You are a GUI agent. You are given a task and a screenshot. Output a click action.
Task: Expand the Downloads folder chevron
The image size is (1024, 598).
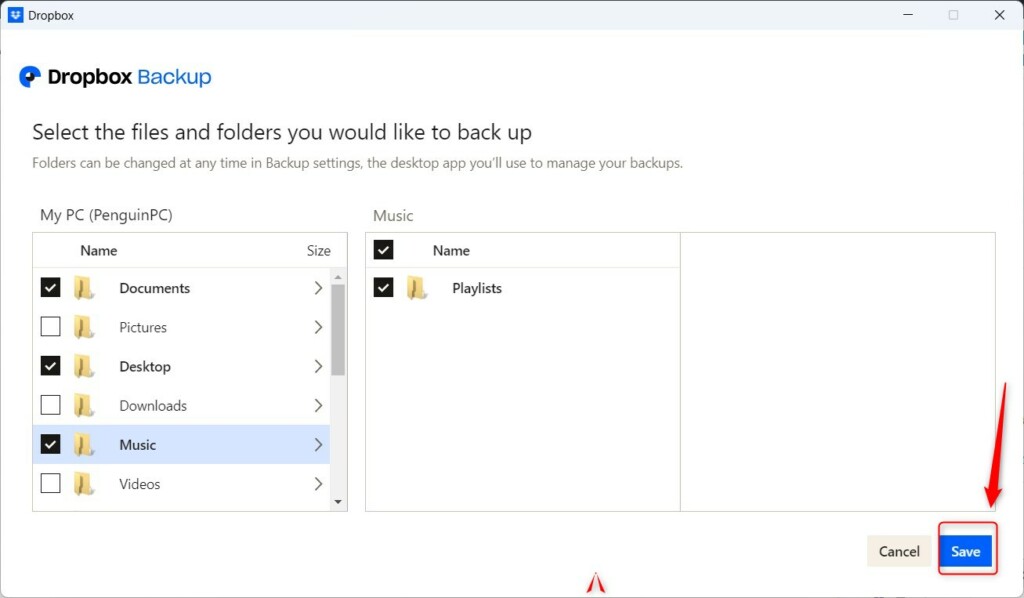click(x=318, y=405)
